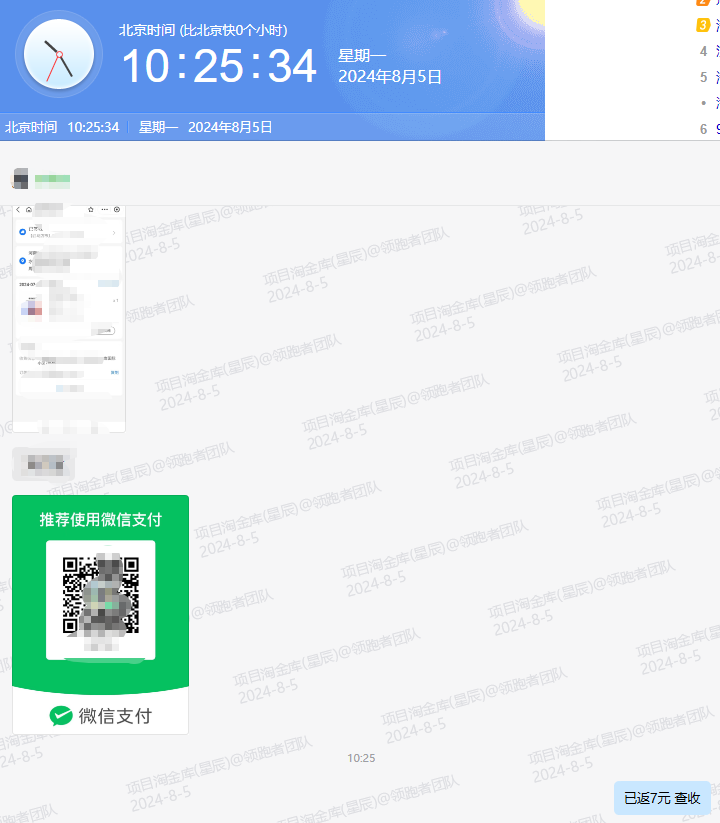Click the WeChat Pay green checkmark logo
The width and height of the screenshot is (720, 823).
(61, 715)
